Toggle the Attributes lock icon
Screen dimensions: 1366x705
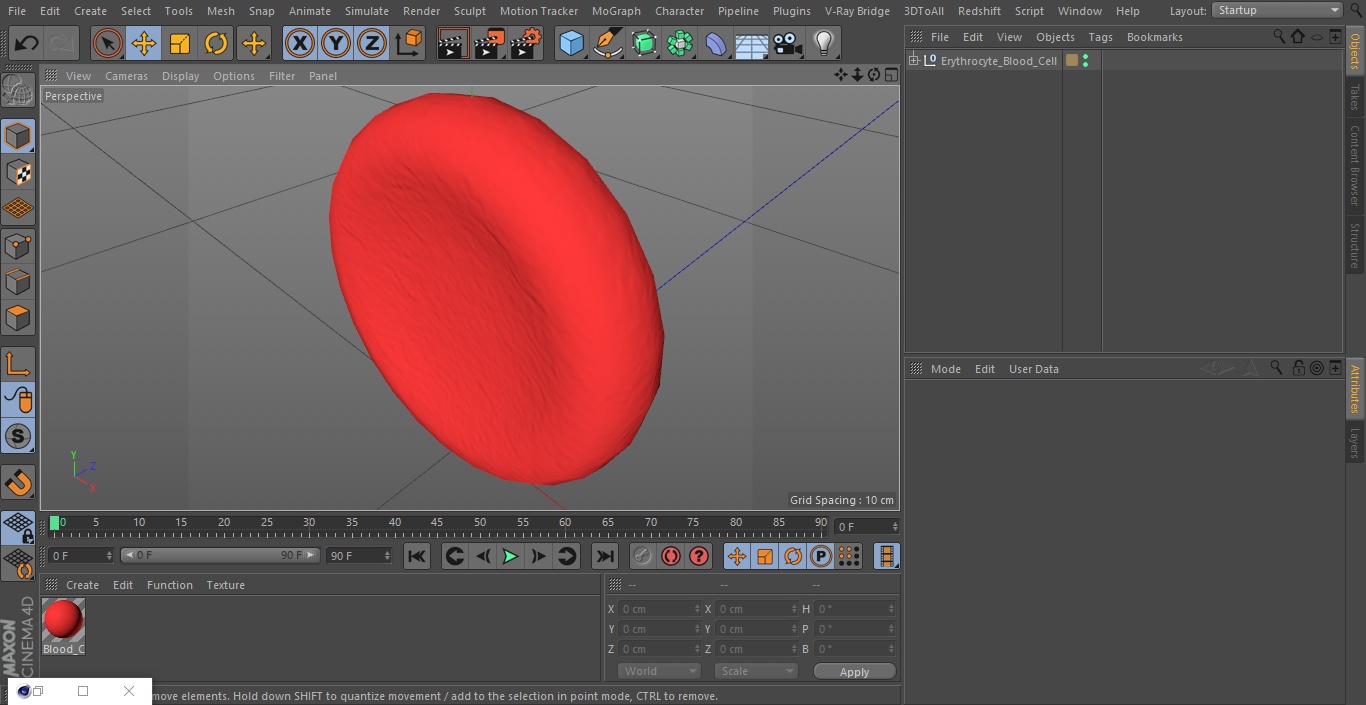click(1298, 368)
